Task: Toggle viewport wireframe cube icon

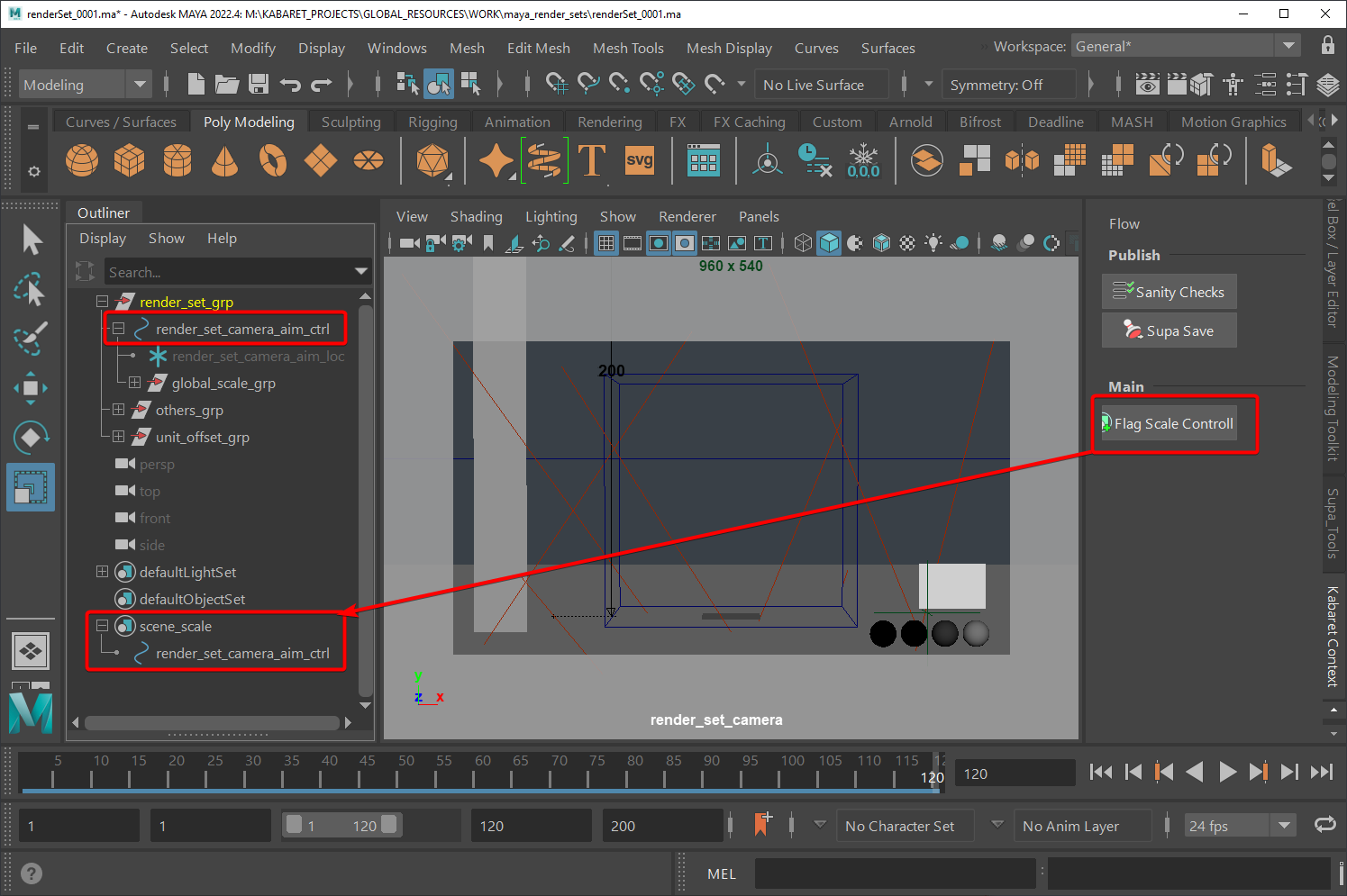Action: [803, 242]
